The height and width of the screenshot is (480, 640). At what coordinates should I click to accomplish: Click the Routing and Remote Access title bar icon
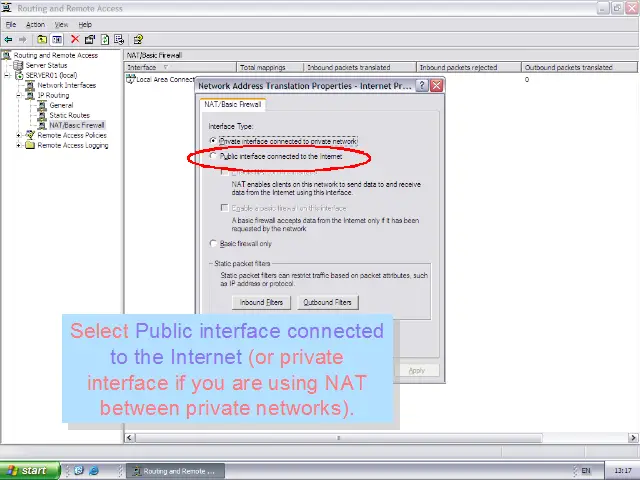[7, 8]
